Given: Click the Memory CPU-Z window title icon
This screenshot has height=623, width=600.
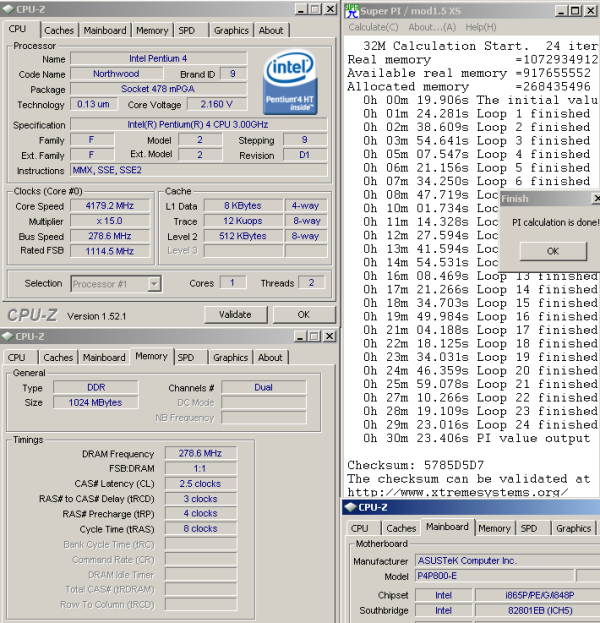Looking at the screenshot, I should tap(8, 337).
